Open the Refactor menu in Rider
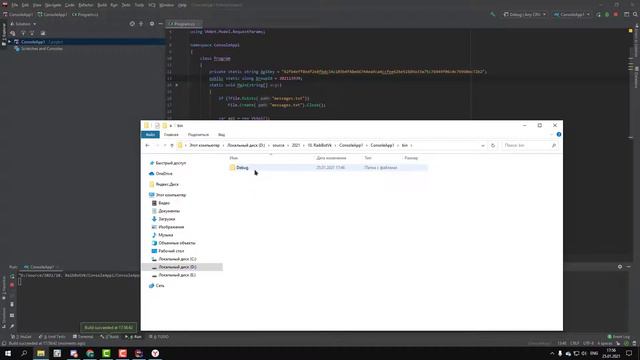640x360 pixels. pos(86,5)
